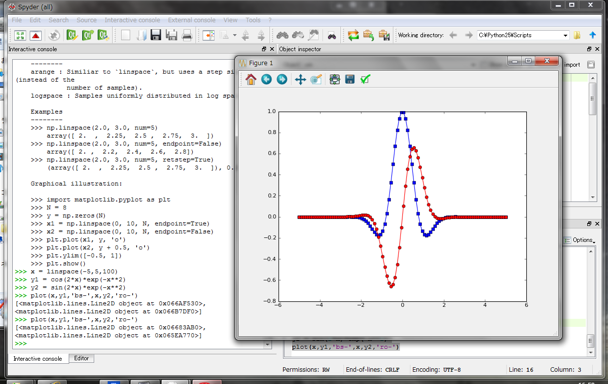Screen dimensions: 608x384
Task: Go to parent directory blue arrow
Action: point(592,35)
